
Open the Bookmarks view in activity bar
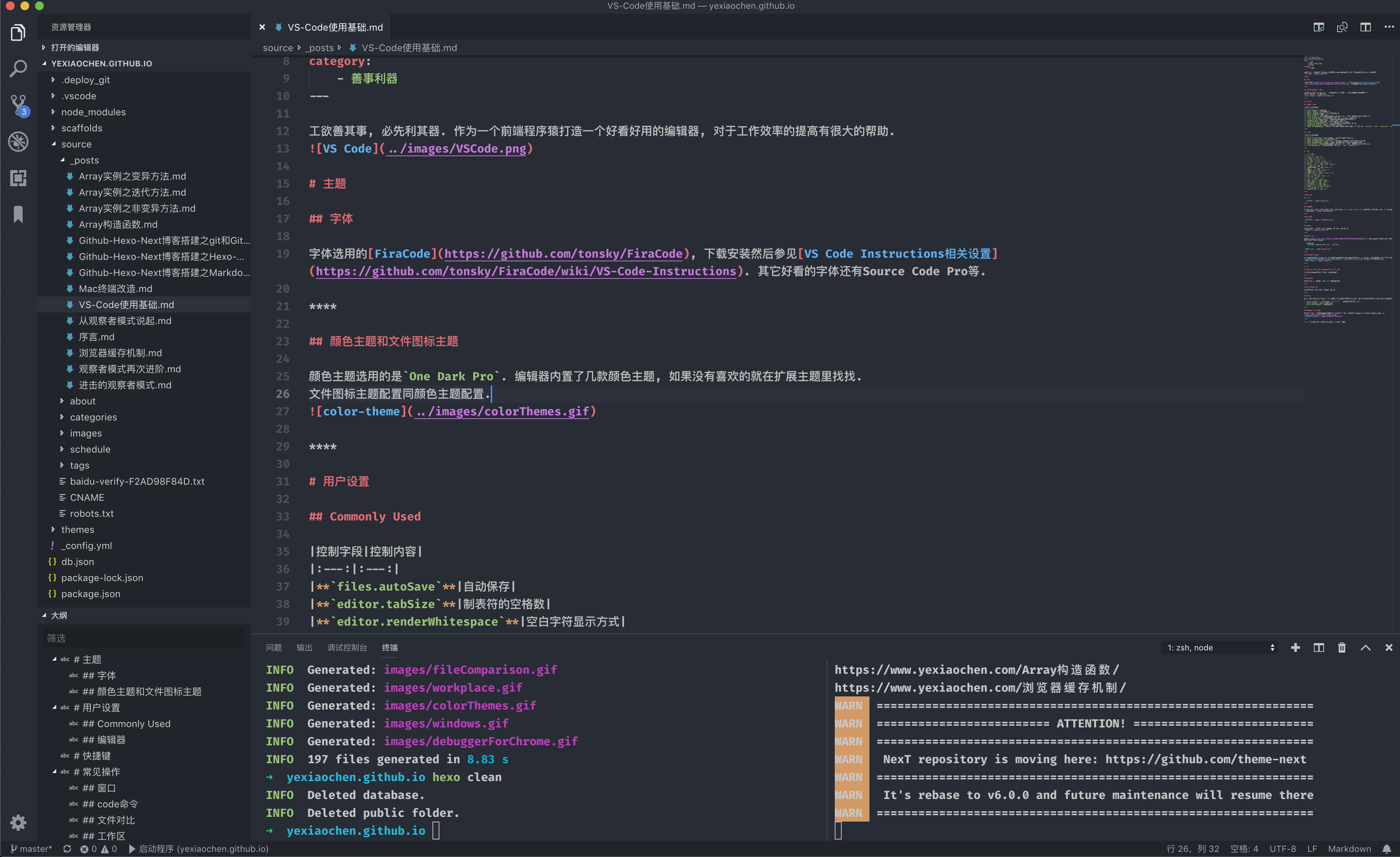coord(18,214)
